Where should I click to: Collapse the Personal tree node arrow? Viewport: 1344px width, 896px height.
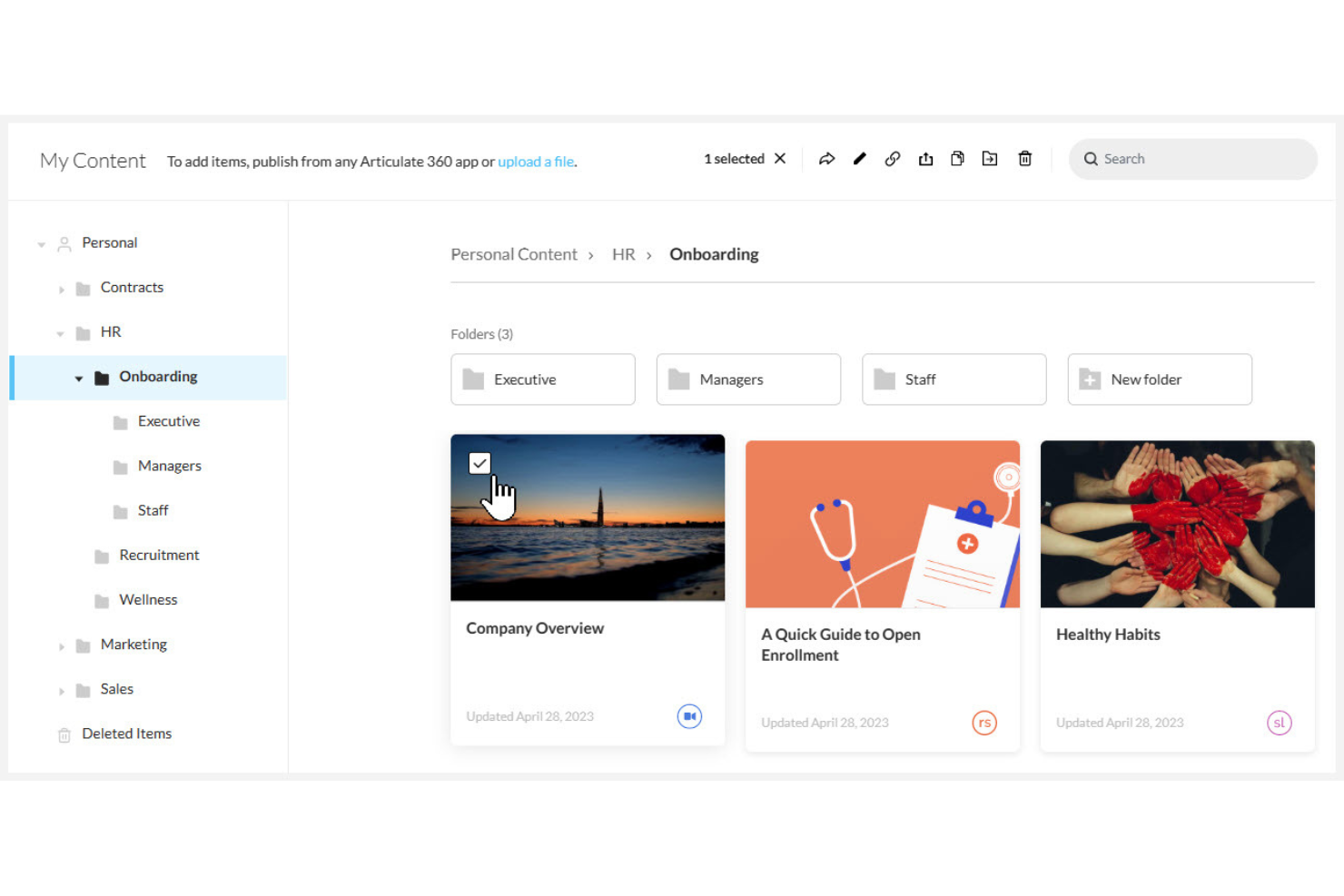41,244
